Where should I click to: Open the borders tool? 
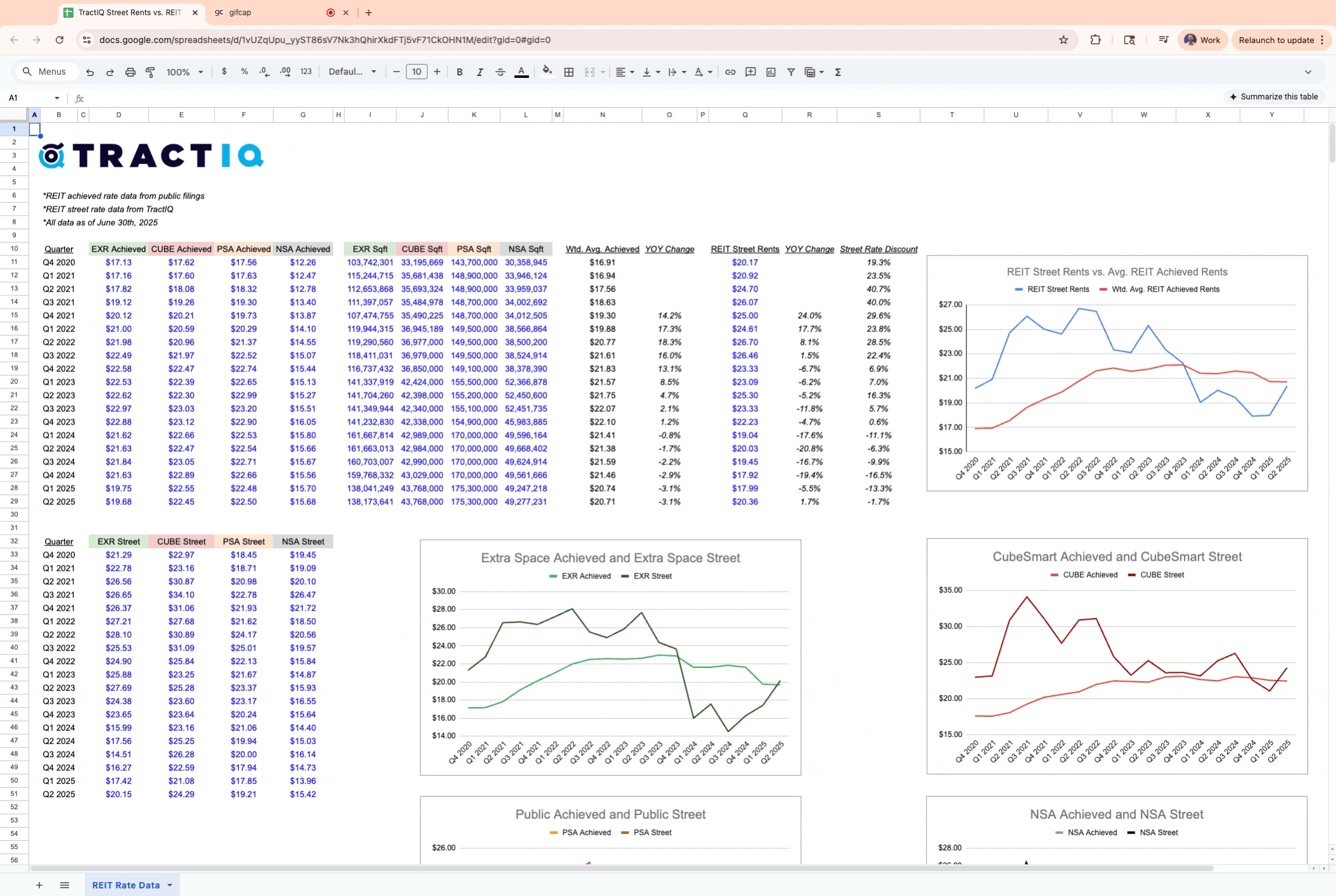[x=568, y=72]
